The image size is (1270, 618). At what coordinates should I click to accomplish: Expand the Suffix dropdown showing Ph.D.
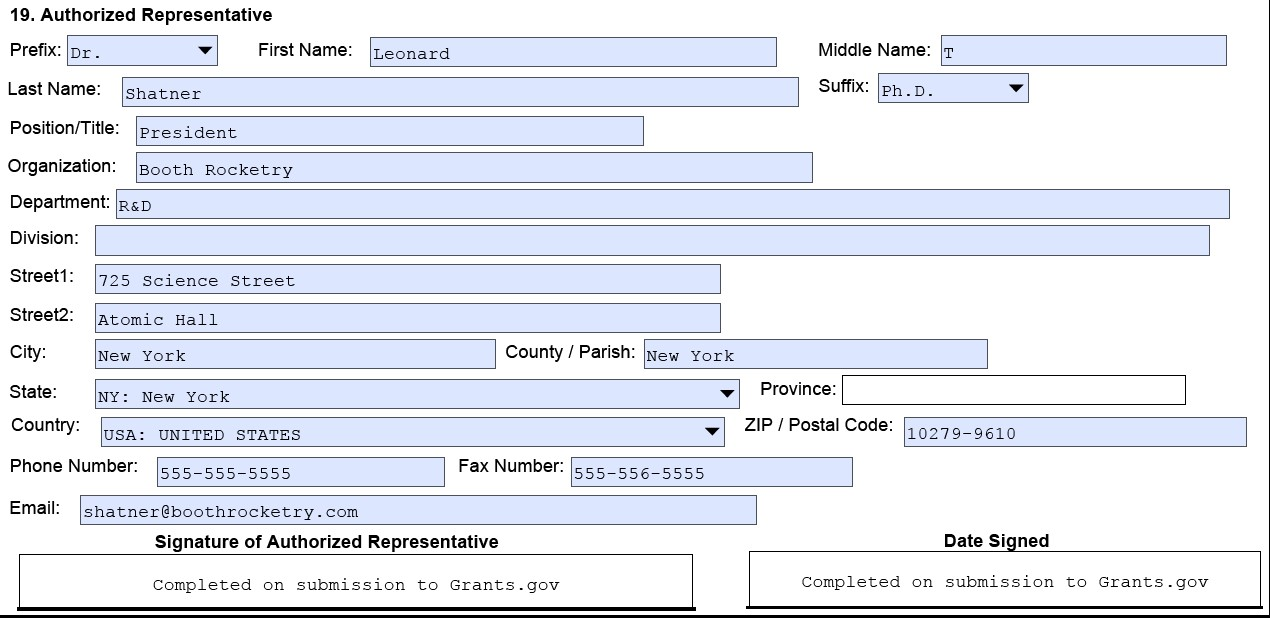(x=953, y=89)
